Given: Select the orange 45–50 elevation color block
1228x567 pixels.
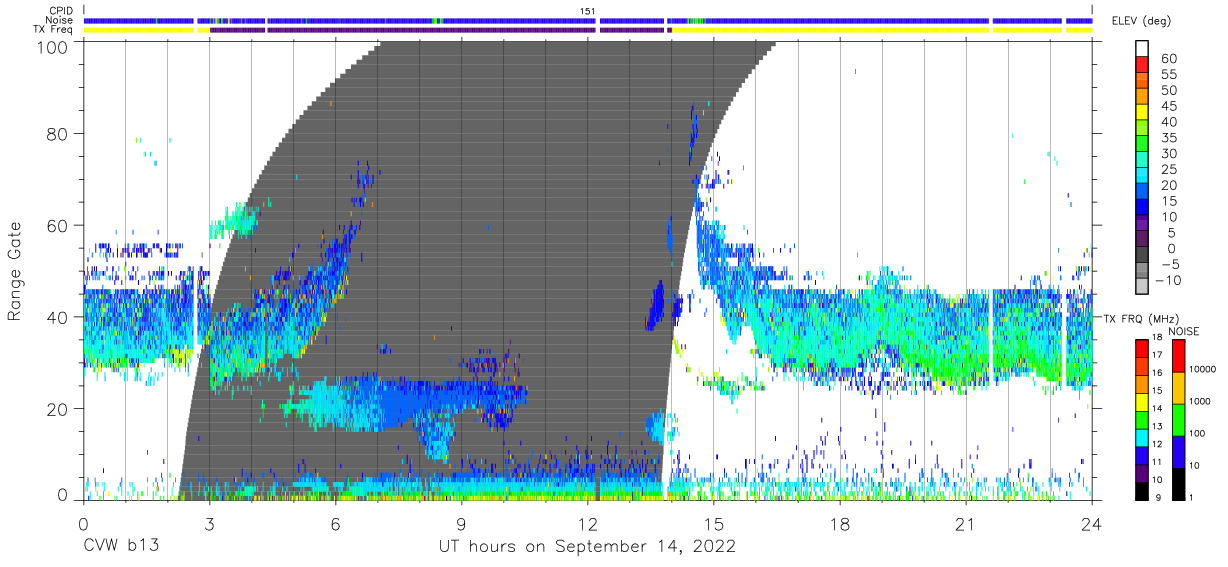Looking at the screenshot, I should 1143,98.
